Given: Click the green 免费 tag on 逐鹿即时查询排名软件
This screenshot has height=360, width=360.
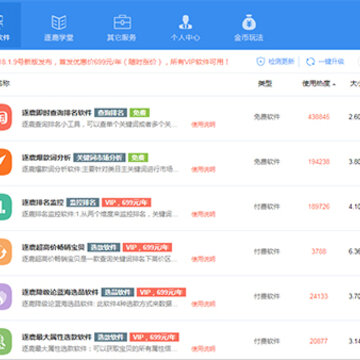Looking at the screenshot, I should [x=139, y=113].
